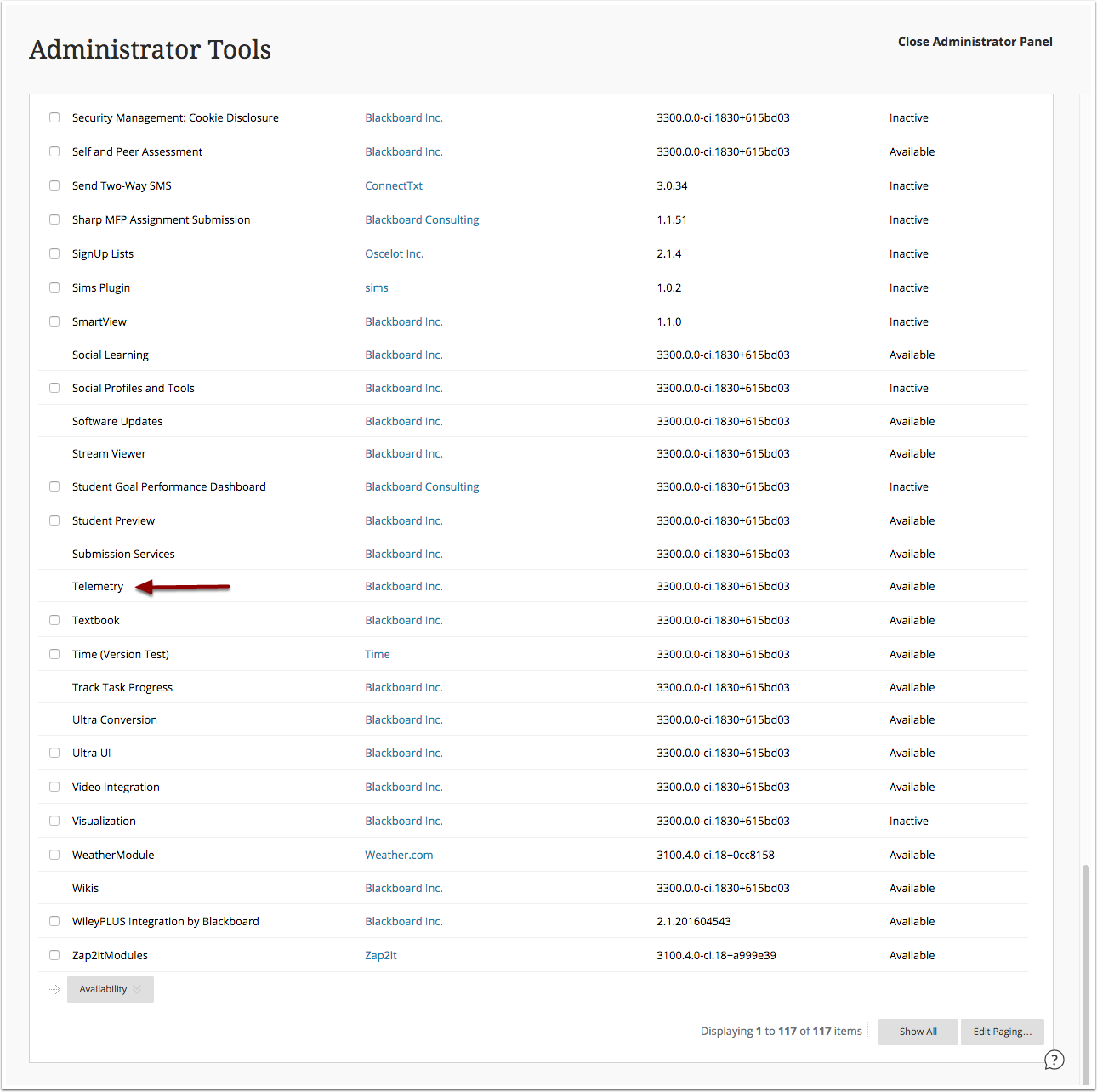This screenshot has width=1097, height=1092.
Task: Click Zap2itModules version 3100.4.0-ci.18+a999e39
Action: (x=716, y=955)
